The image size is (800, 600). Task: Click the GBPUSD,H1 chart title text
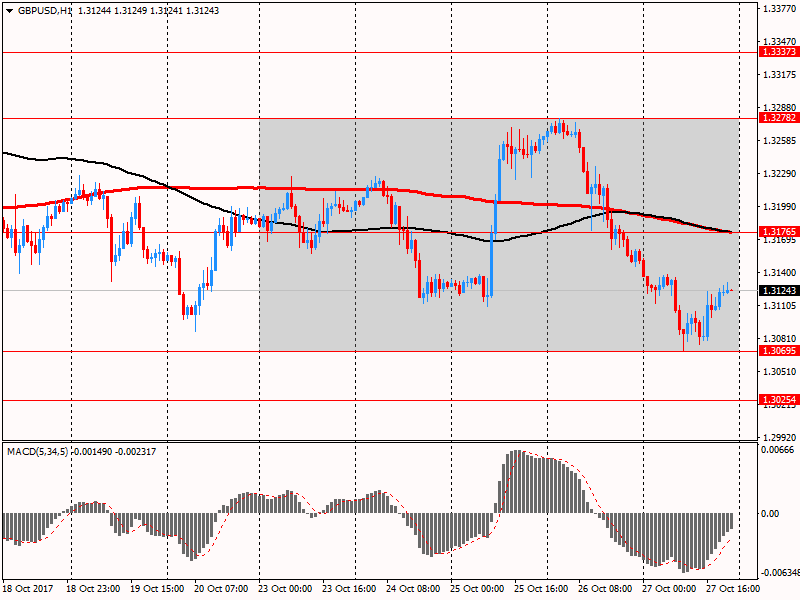[x=45, y=11]
